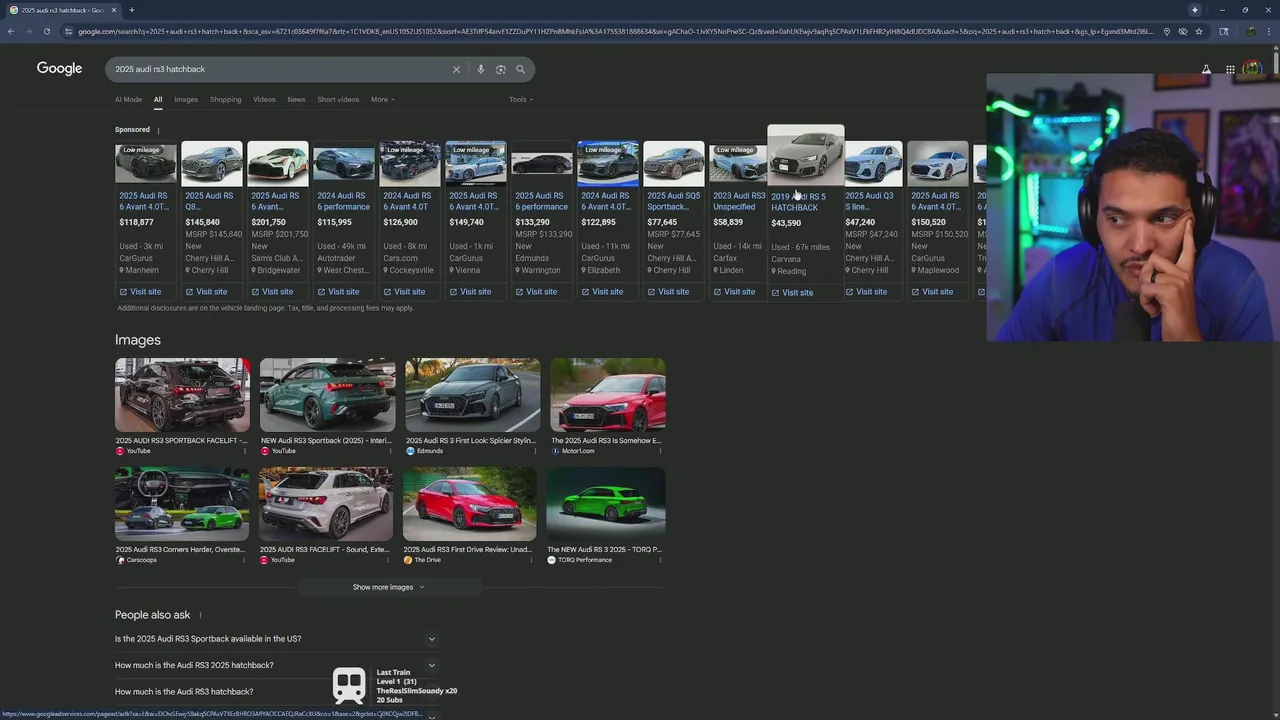
Task: Switch to the Short videos tab
Action: point(338,99)
